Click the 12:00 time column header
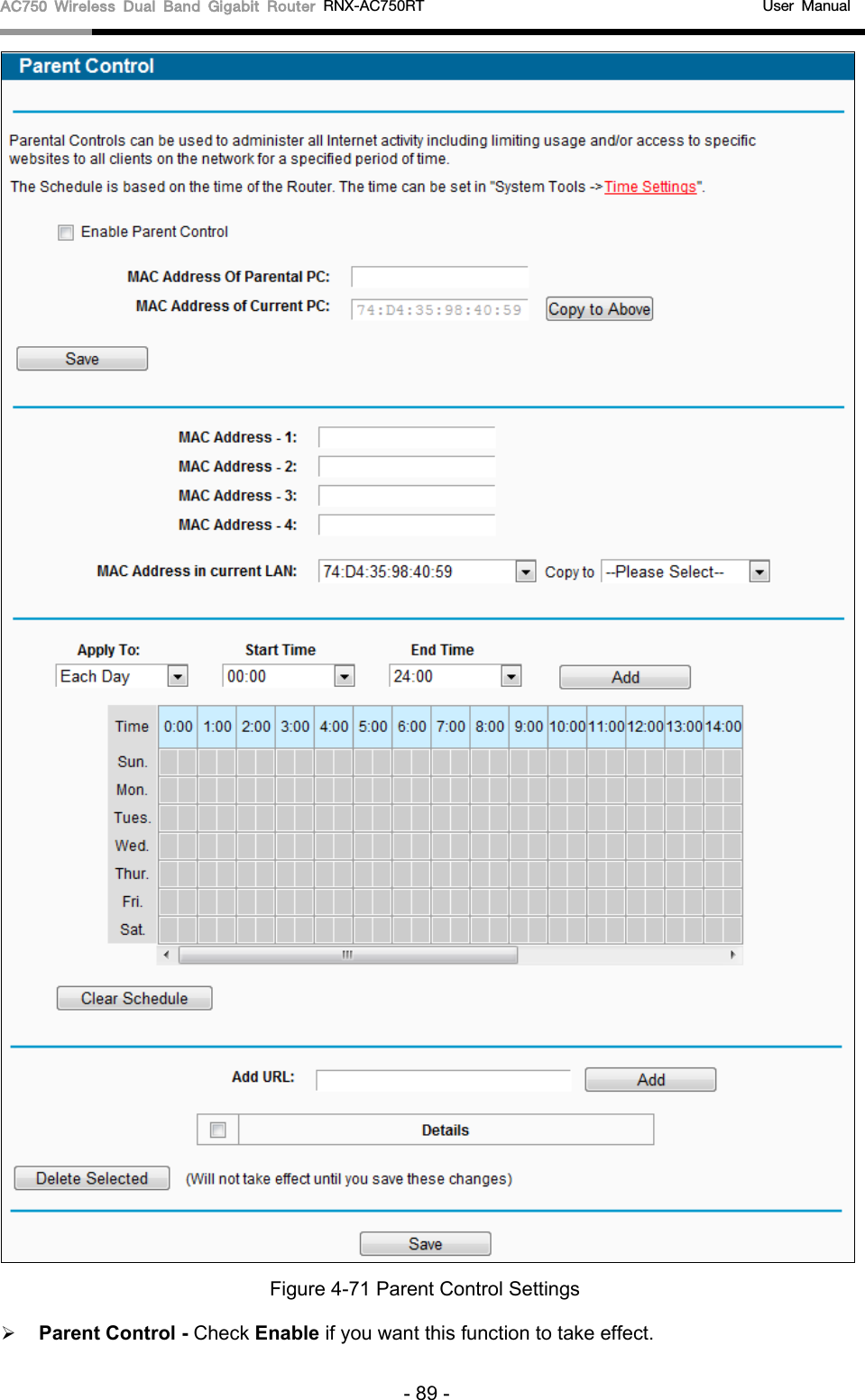Viewport: 865px width, 1400px height. [645, 727]
